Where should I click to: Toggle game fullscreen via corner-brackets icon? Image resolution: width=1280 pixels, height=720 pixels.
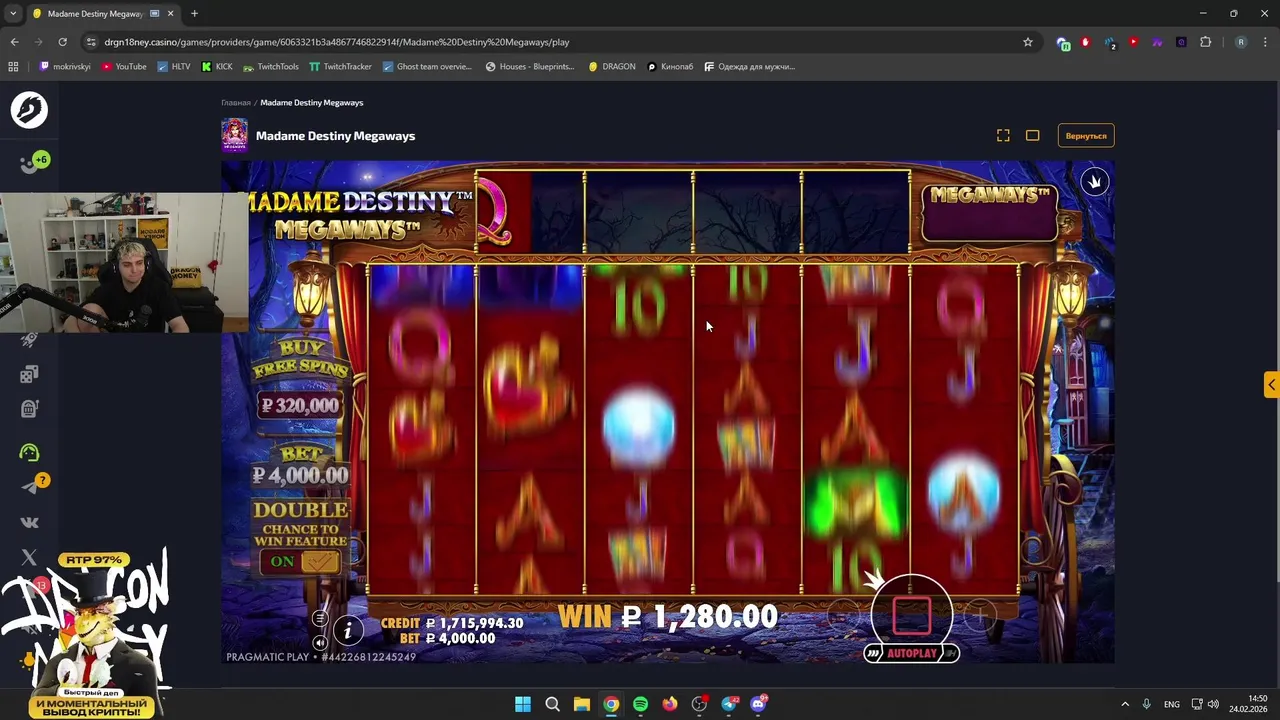point(1003,136)
